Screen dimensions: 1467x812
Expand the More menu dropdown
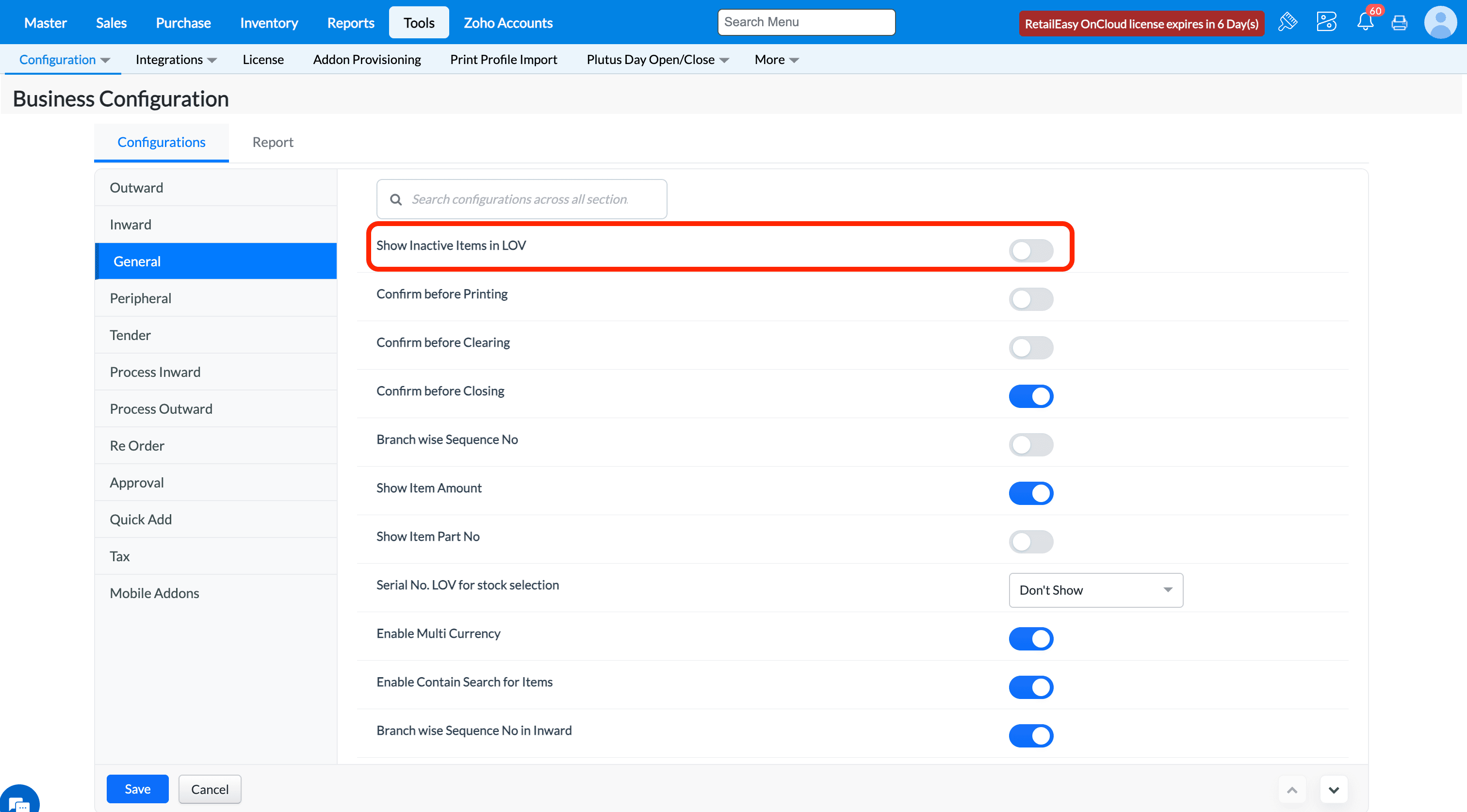tap(776, 60)
